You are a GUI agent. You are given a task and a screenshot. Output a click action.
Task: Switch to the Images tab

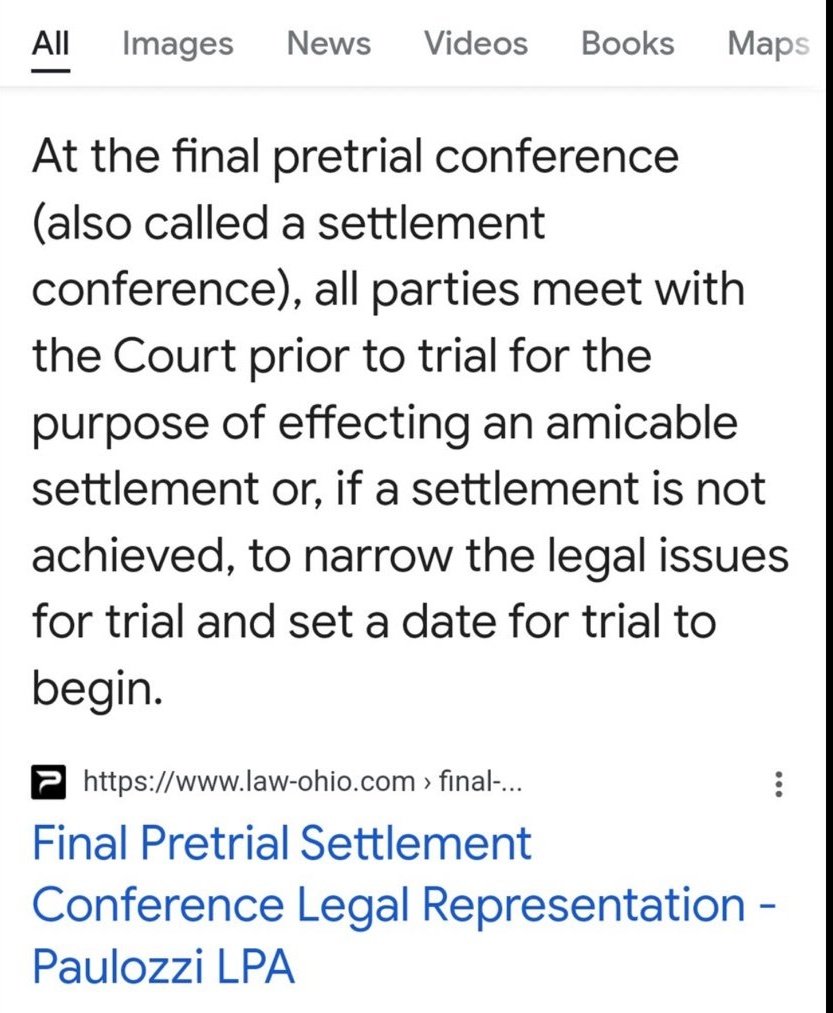coord(177,44)
